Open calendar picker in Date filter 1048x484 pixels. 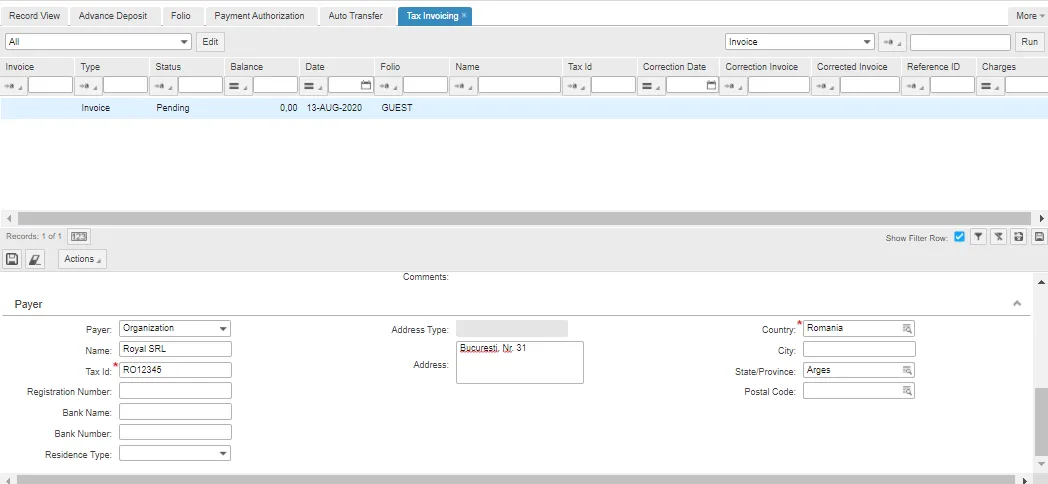tap(366, 85)
